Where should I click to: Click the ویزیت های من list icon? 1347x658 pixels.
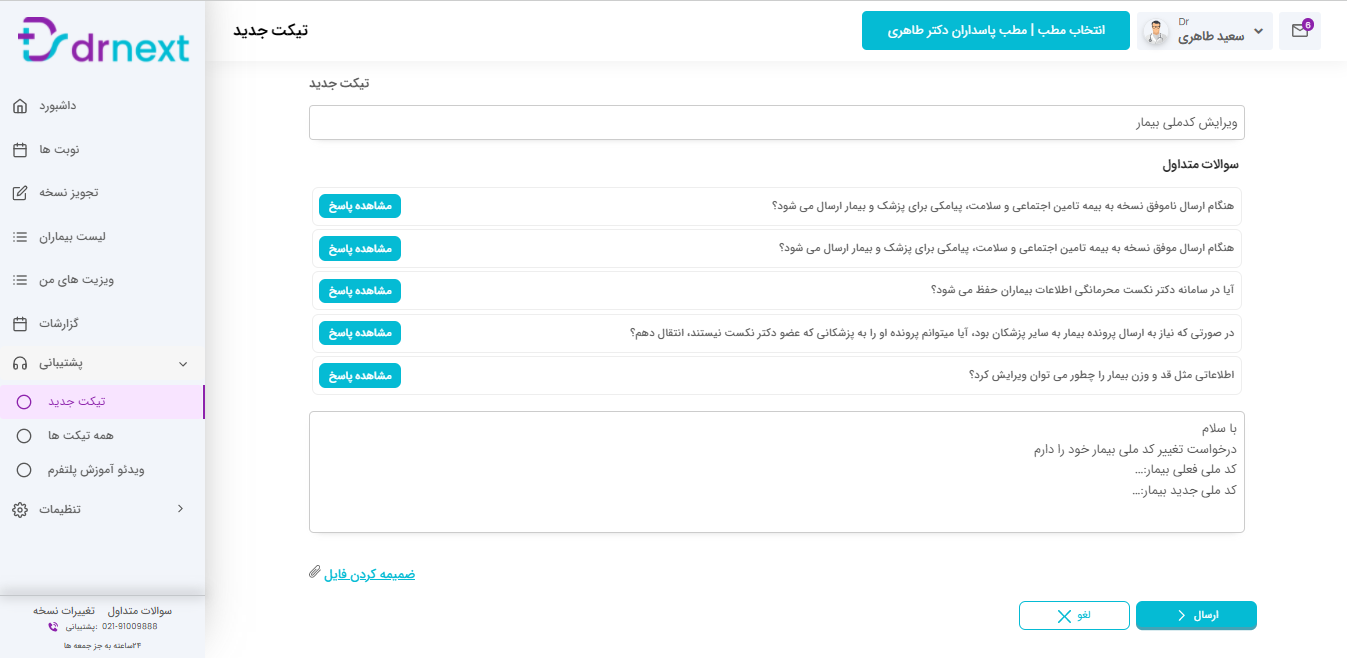pos(20,280)
